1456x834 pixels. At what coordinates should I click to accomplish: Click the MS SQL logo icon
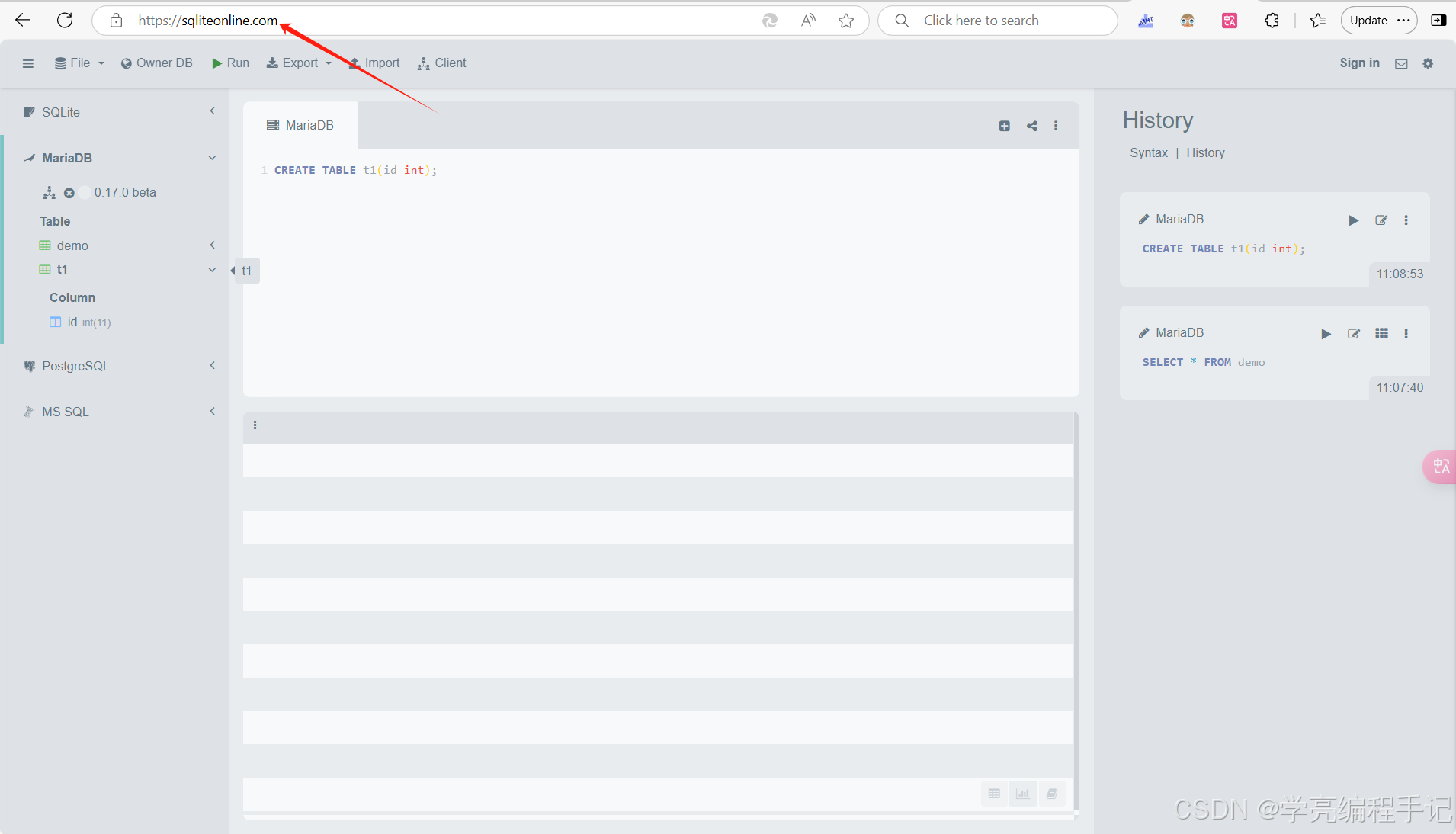click(30, 412)
